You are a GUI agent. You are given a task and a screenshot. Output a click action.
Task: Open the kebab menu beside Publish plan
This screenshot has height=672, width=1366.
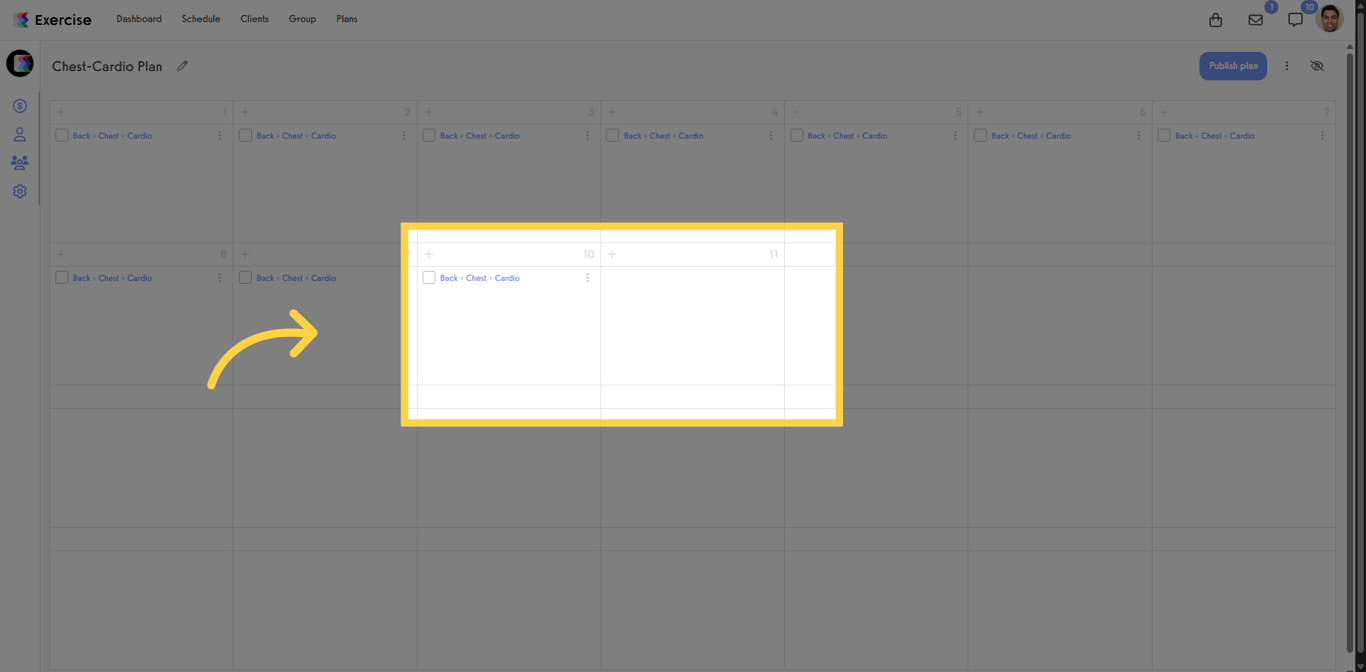(1286, 65)
